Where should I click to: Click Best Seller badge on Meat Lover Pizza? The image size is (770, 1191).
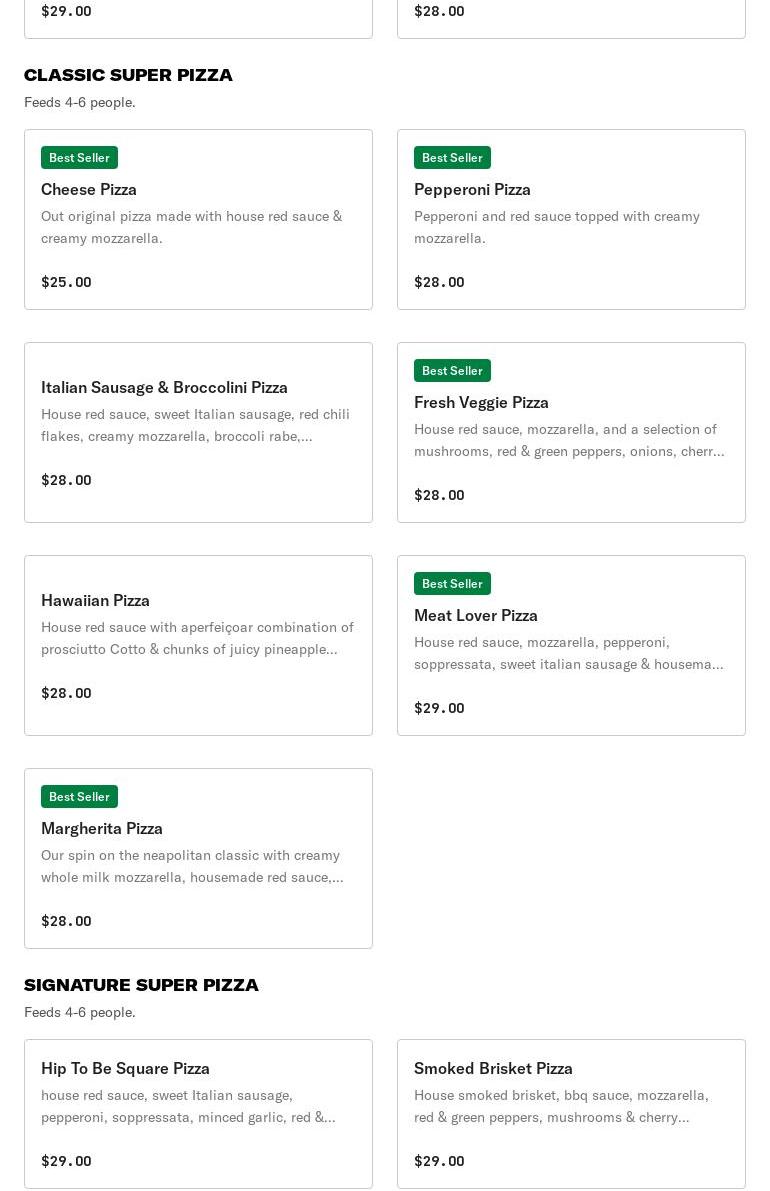coord(452,583)
